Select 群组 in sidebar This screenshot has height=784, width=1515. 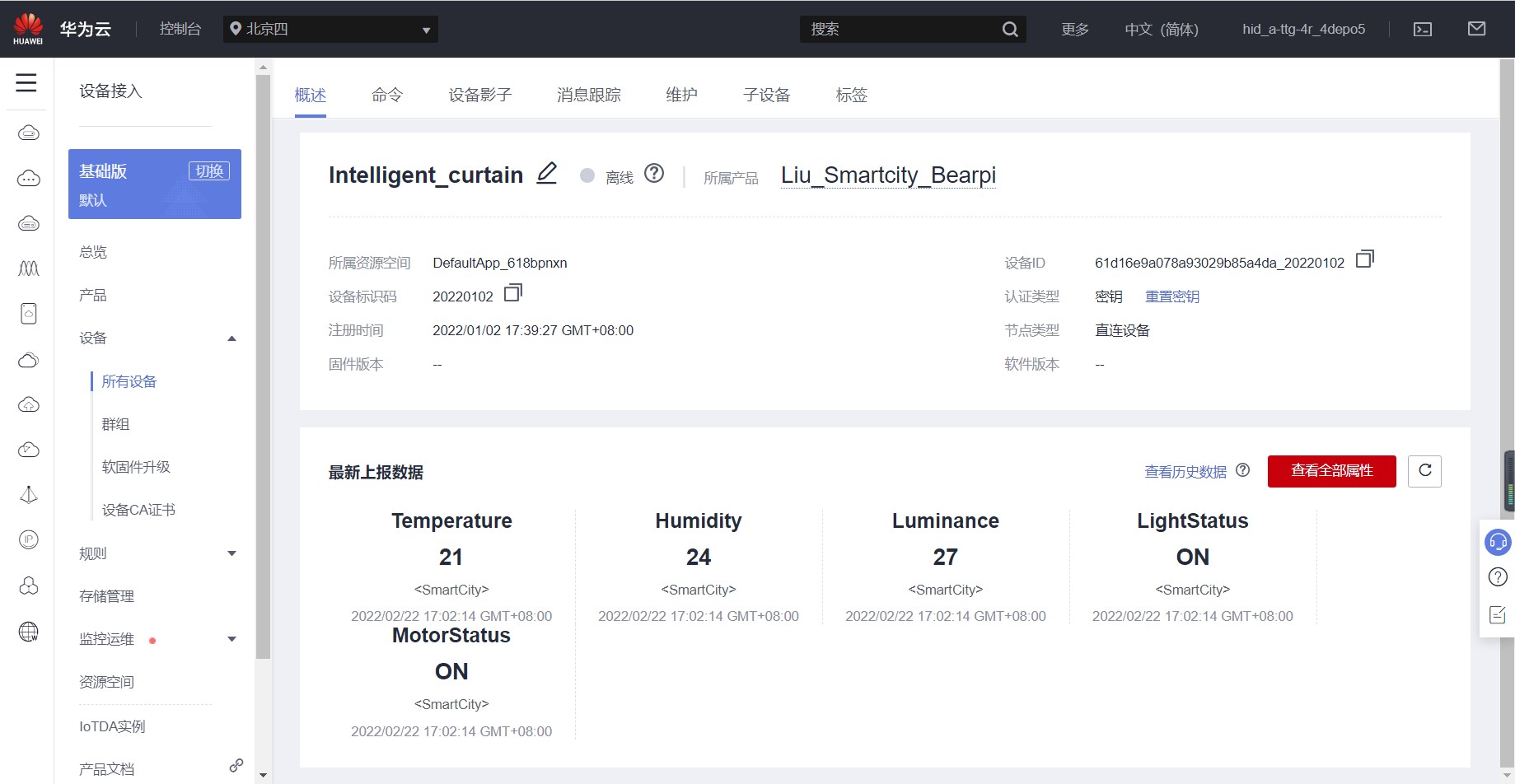tap(115, 424)
